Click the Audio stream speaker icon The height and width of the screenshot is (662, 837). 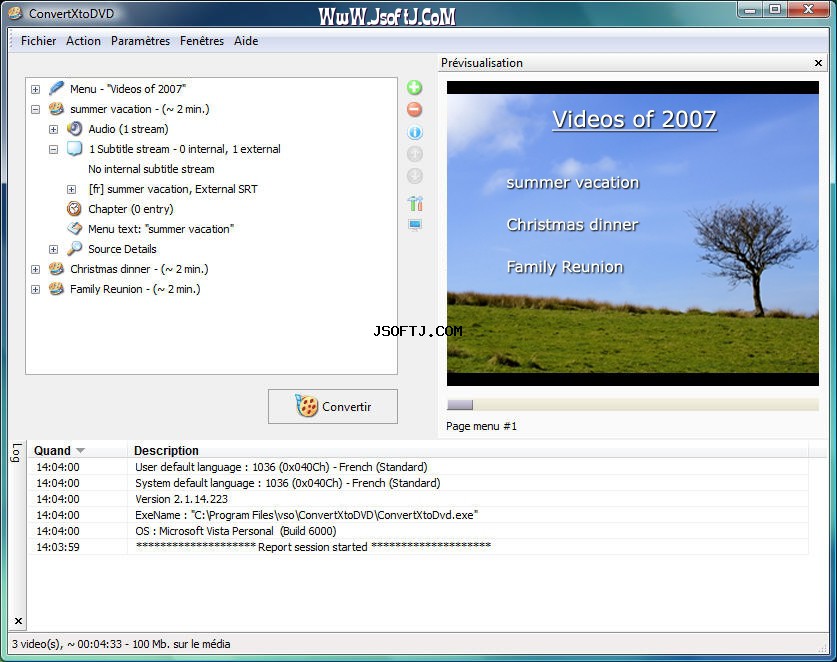click(x=74, y=129)
